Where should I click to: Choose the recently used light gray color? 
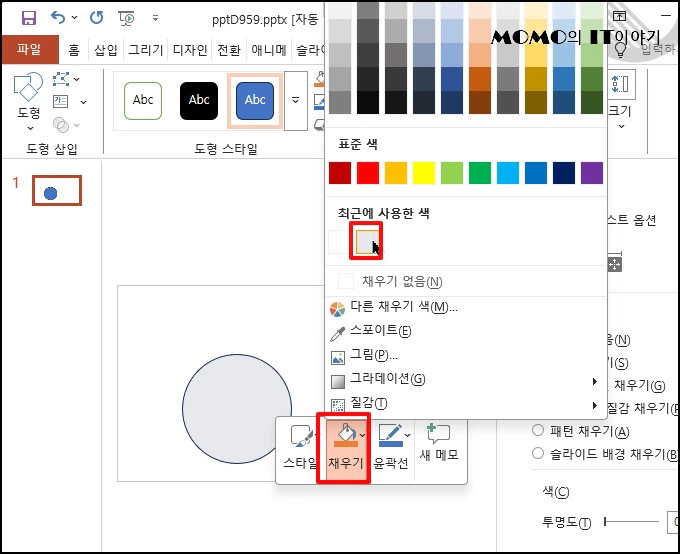coord(367,242)
